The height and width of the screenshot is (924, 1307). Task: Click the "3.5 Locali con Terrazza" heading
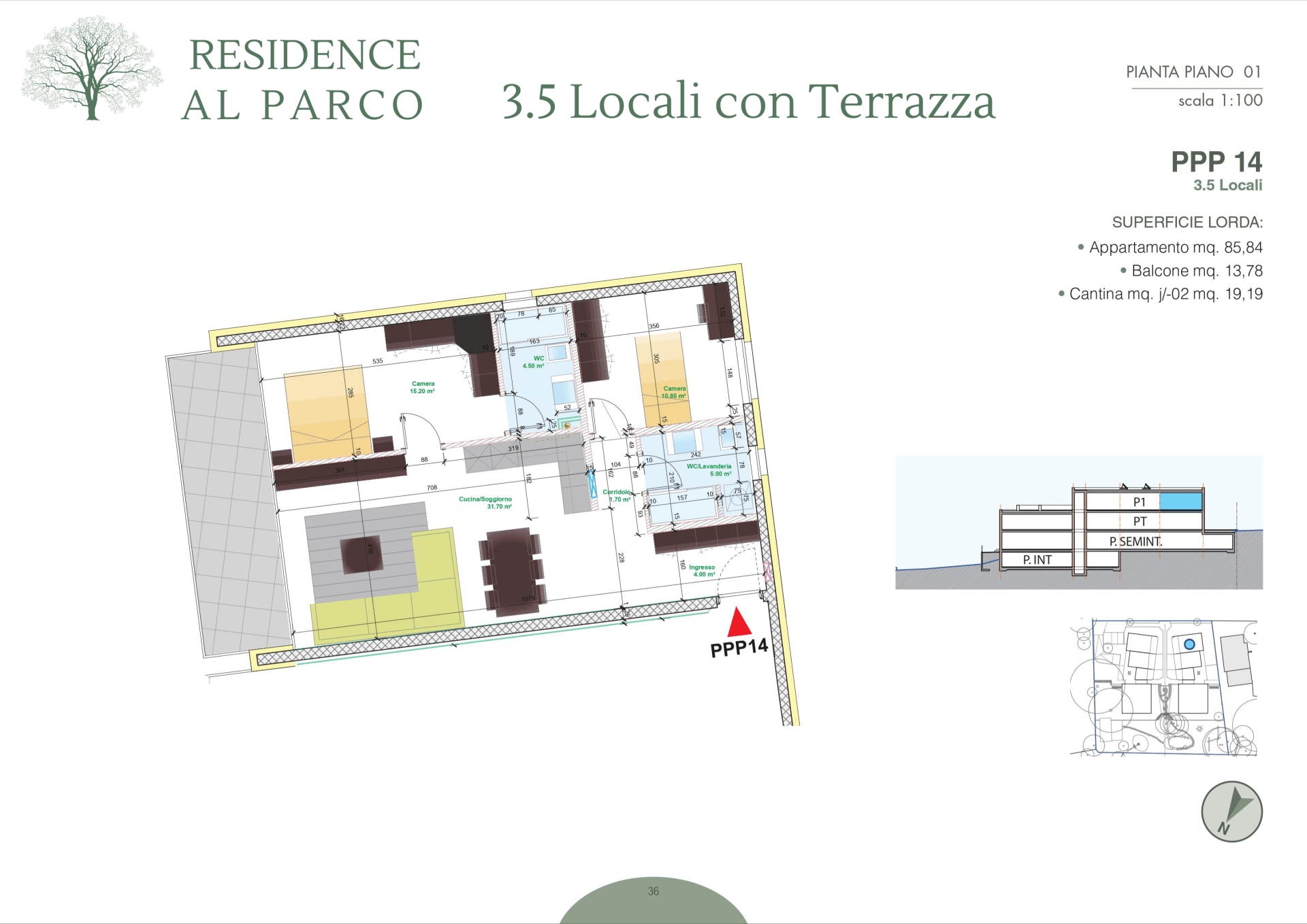coord(748,101)
